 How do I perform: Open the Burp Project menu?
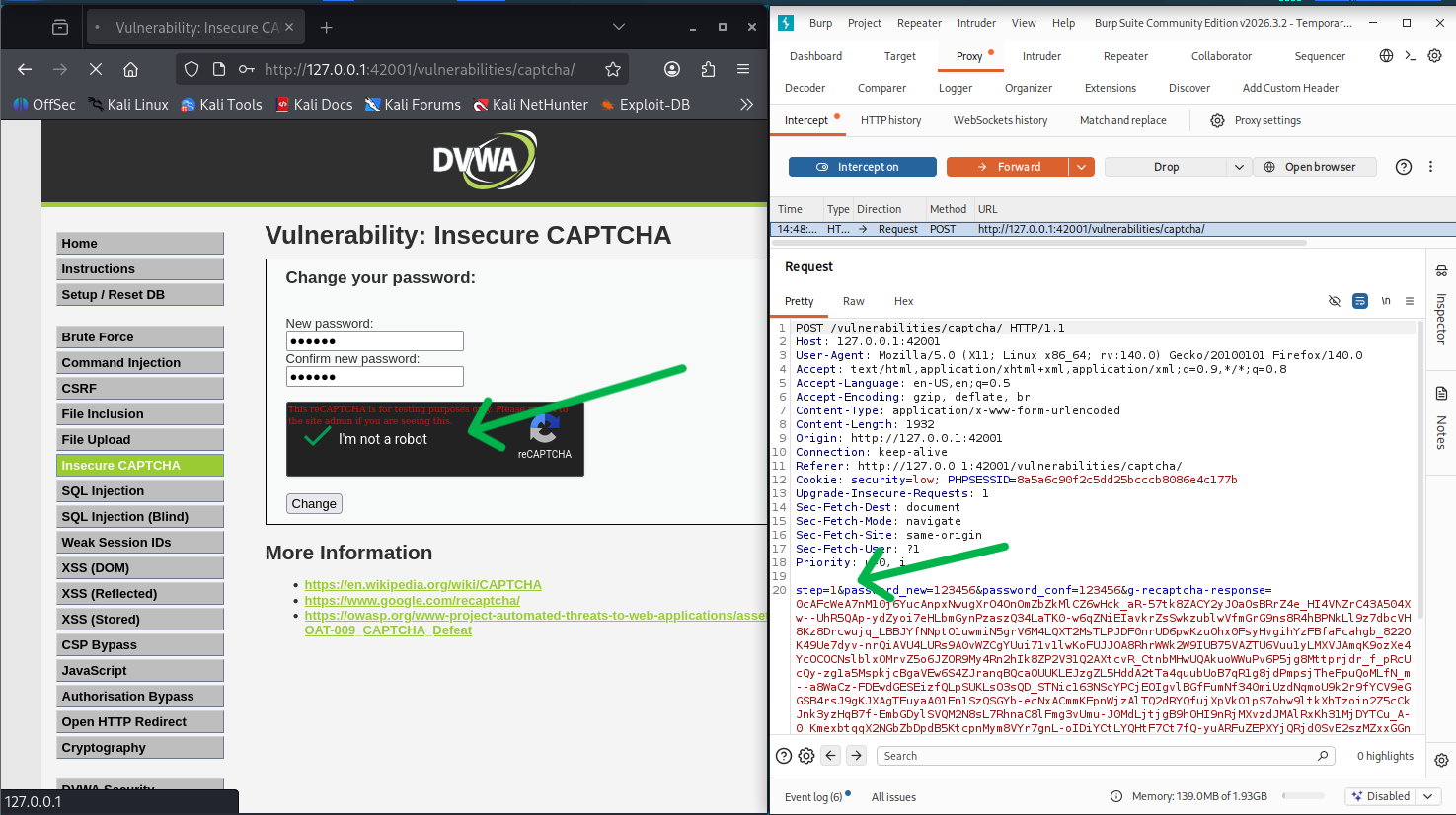click(864, 23)
